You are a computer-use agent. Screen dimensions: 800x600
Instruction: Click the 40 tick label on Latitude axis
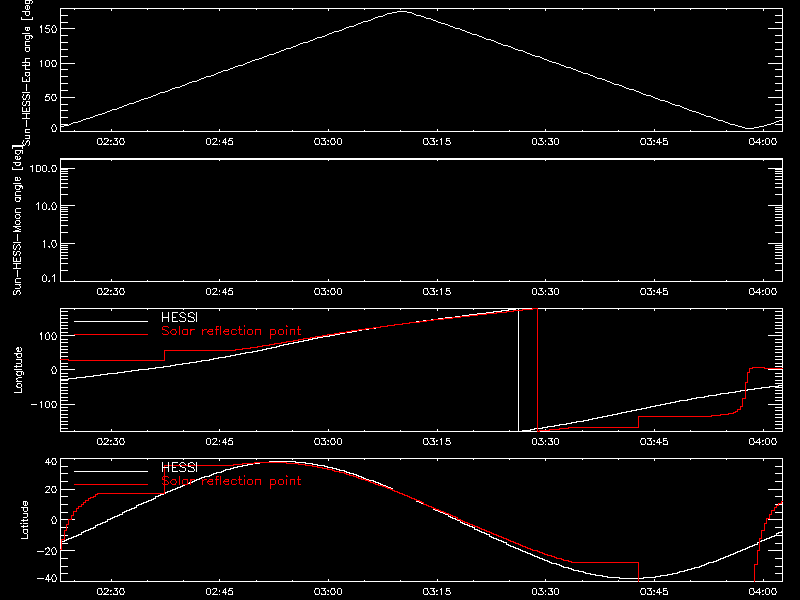51,462
